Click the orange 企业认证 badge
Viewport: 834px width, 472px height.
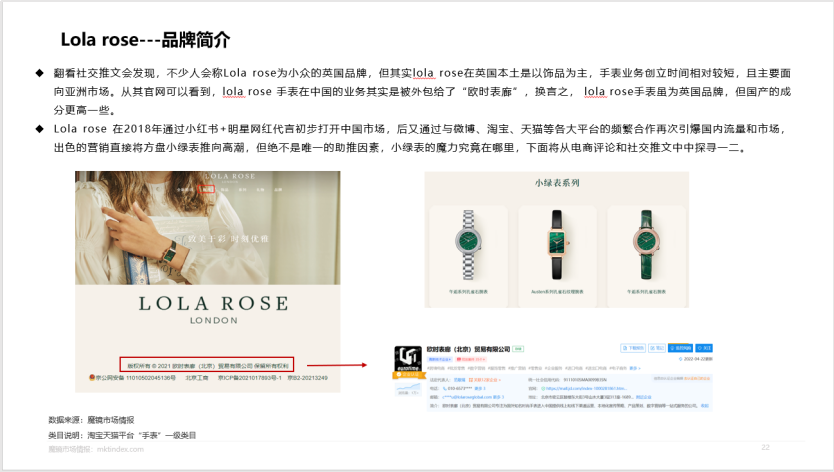coord(410,375)
